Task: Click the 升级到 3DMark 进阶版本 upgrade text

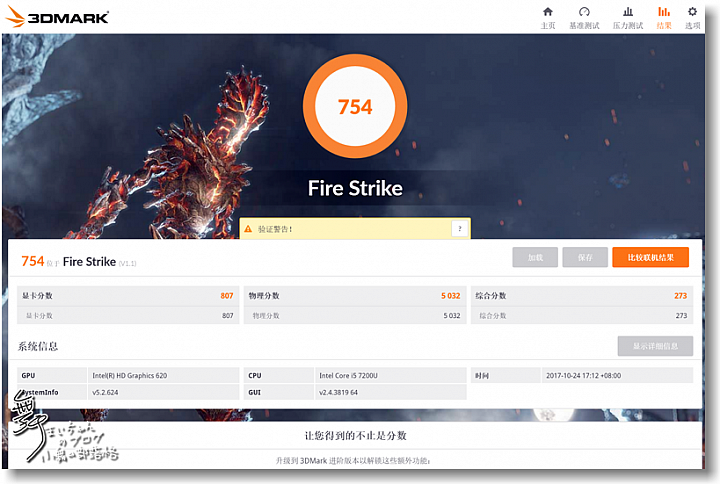Action: (353, 460)
